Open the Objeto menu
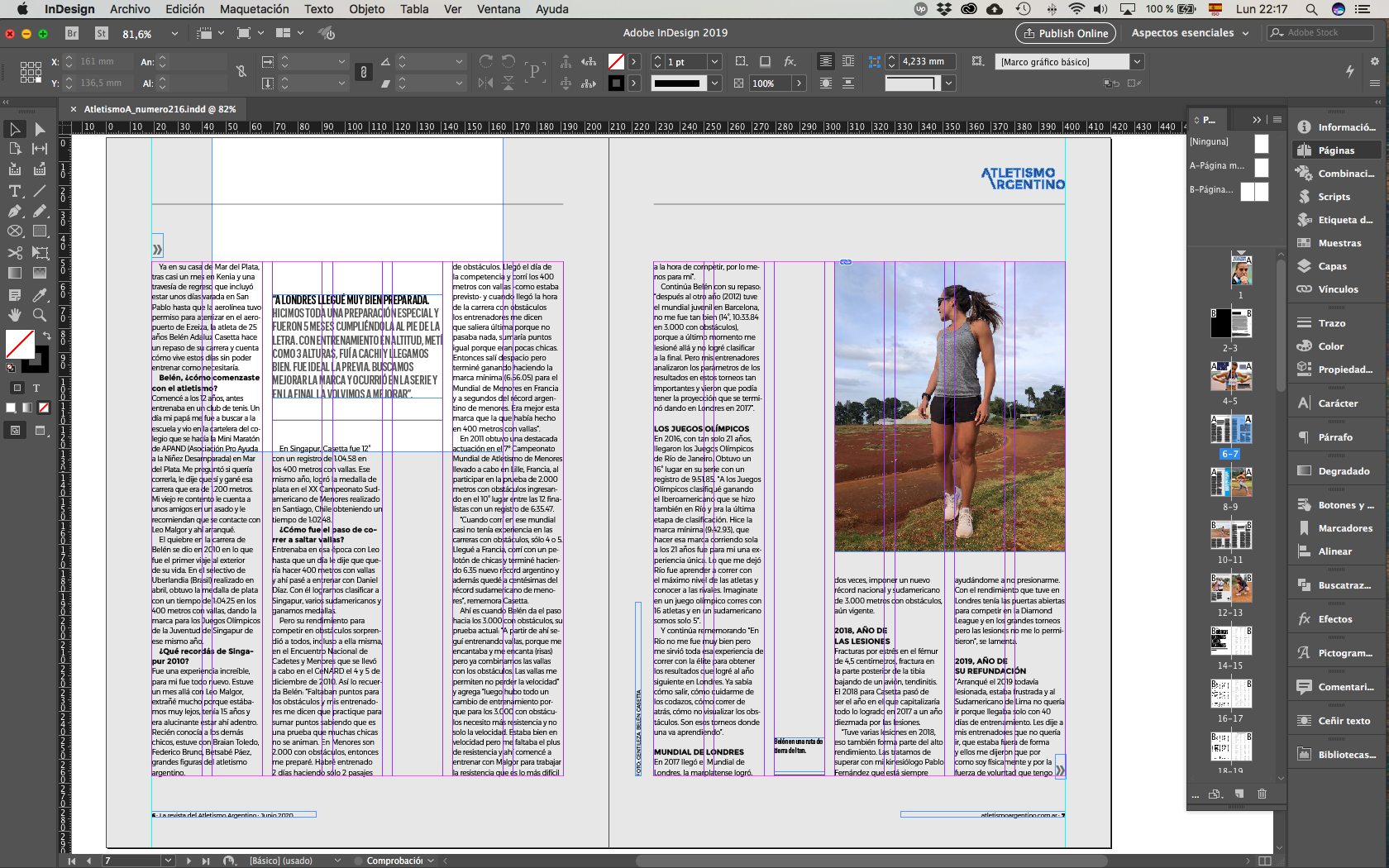 [x=366, y=9]
